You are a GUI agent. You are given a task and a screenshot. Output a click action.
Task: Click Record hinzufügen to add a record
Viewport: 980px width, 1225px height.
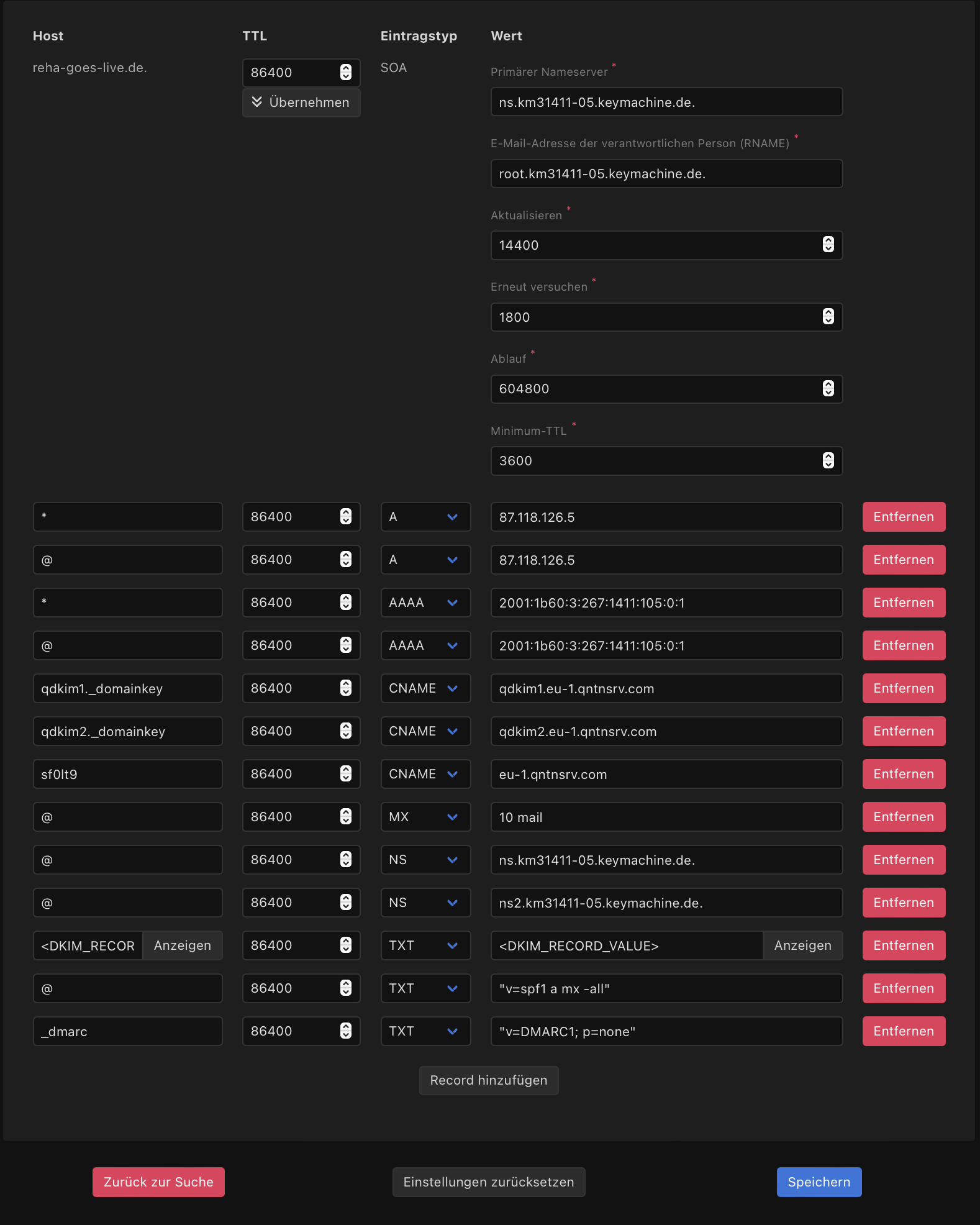click(x=488, y=1080)
